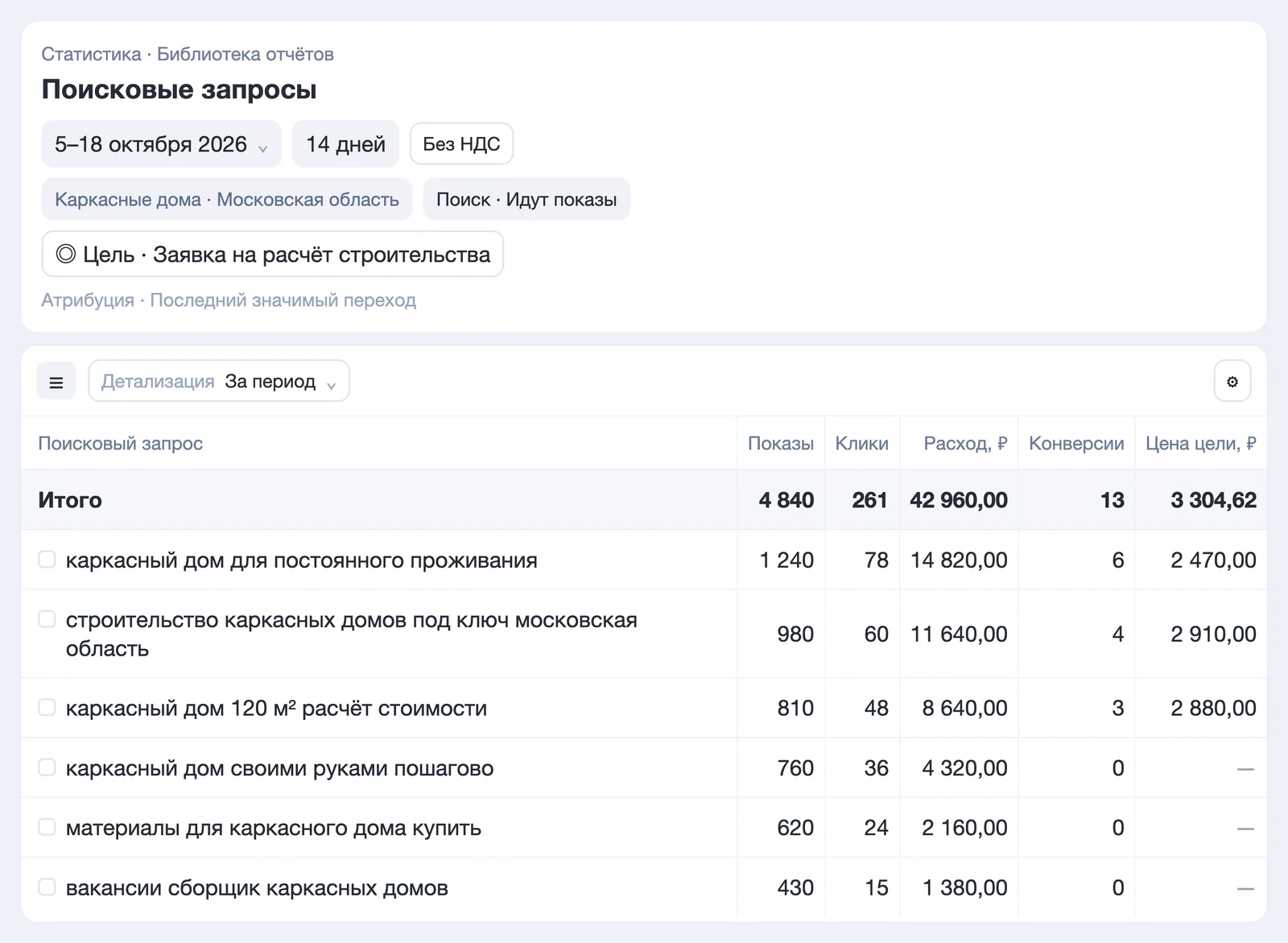This screenshot has height=943, width=1288.
Task: Check "вакансии сборщик каркасных домов" row
Action: coord(47,887)
